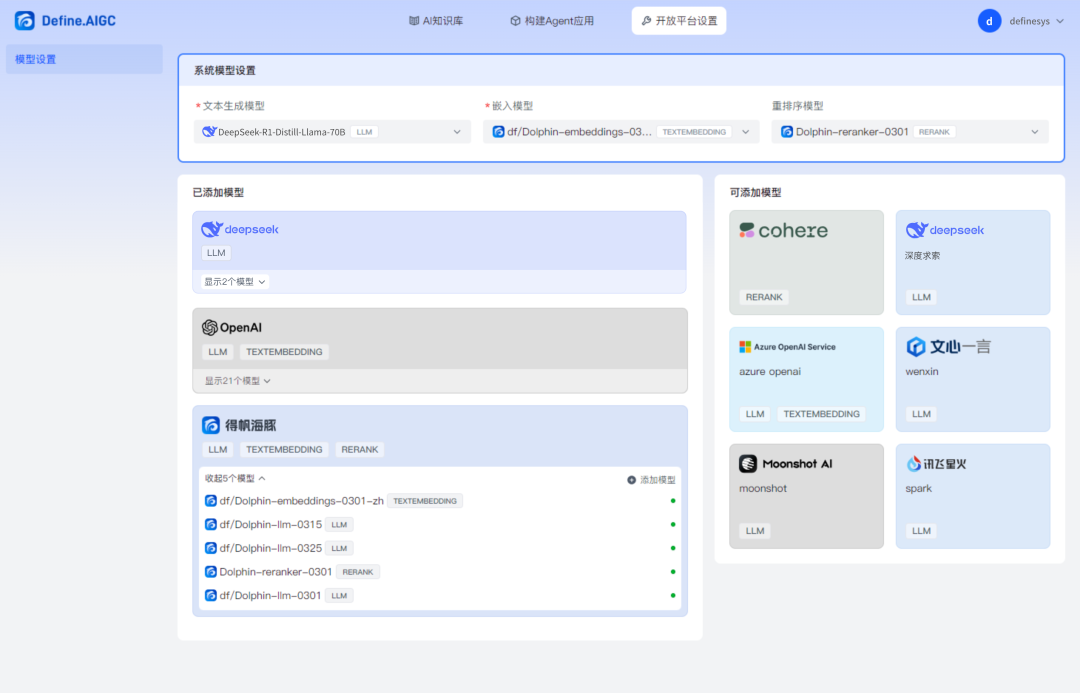Image resolution: width=1080 pixels, height=693 pixels.
Task: Click the icon of Dolphin-reranker-0301 list row
Action: [211, 572]
